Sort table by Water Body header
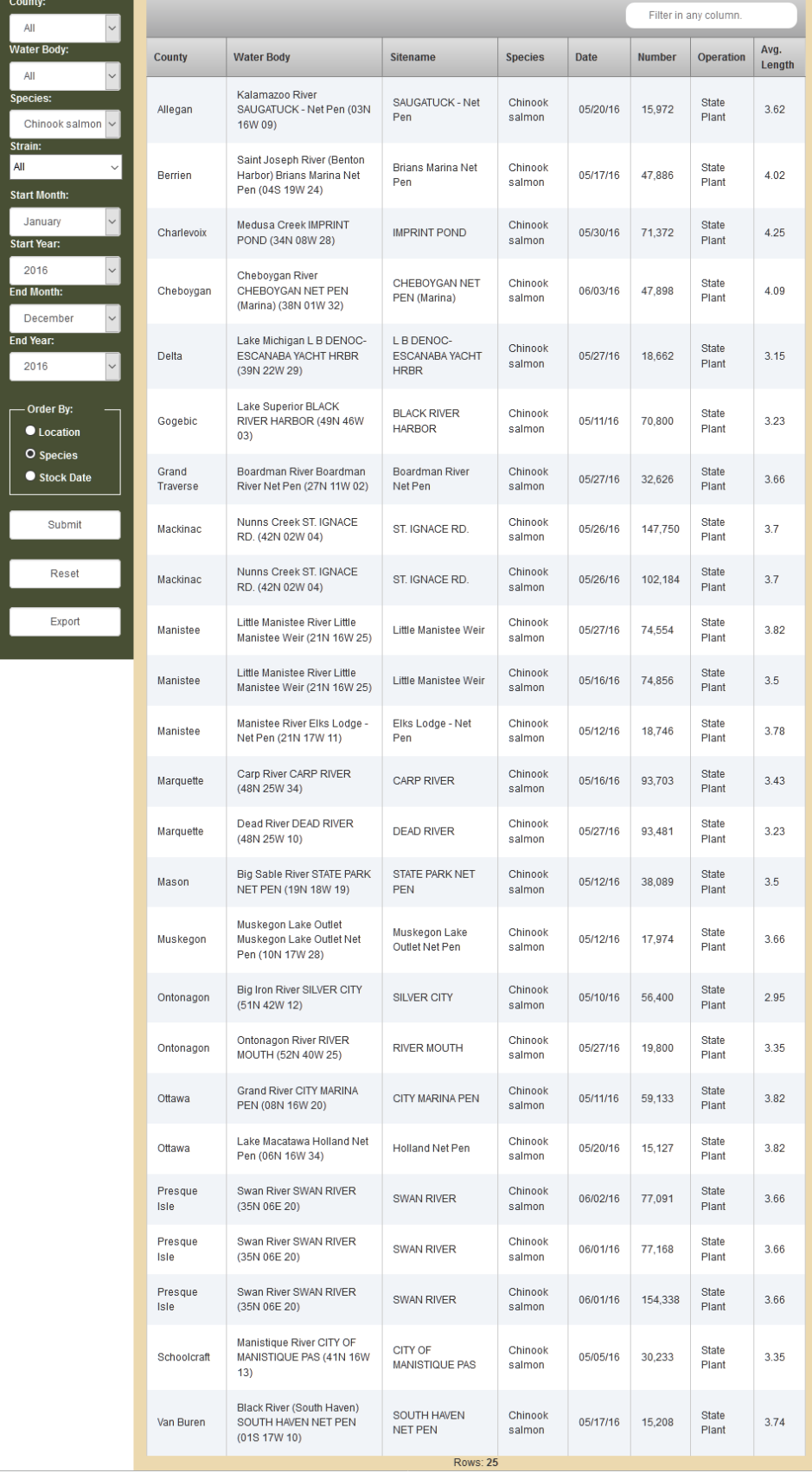This screenshot has height=1473, width=812. pyautogui.click(x=262, y=58)
